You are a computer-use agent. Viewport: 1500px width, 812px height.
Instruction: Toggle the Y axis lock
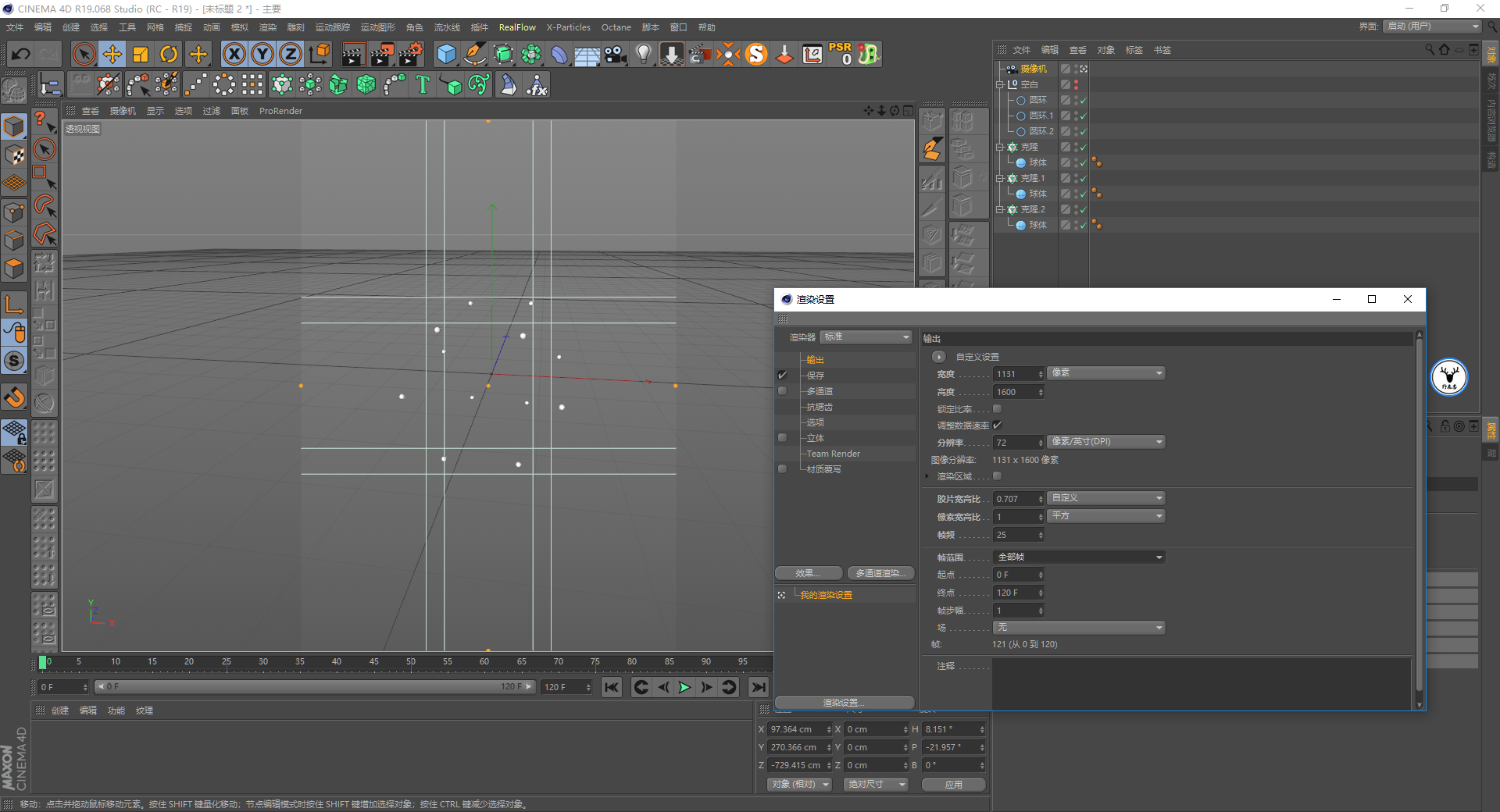pos(262,54)
